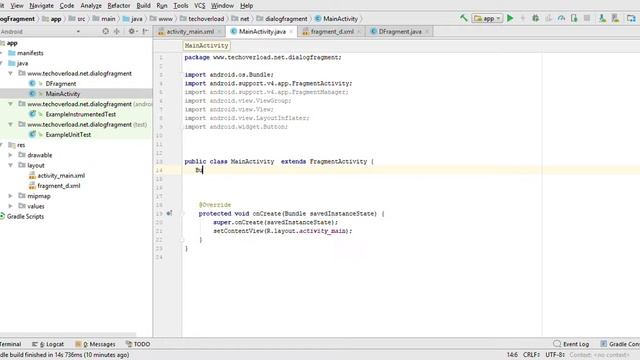This screenshot has height=360, width=640.
Task: Click the override gutter icon beside onCreate
Action: tap(169, 213)
